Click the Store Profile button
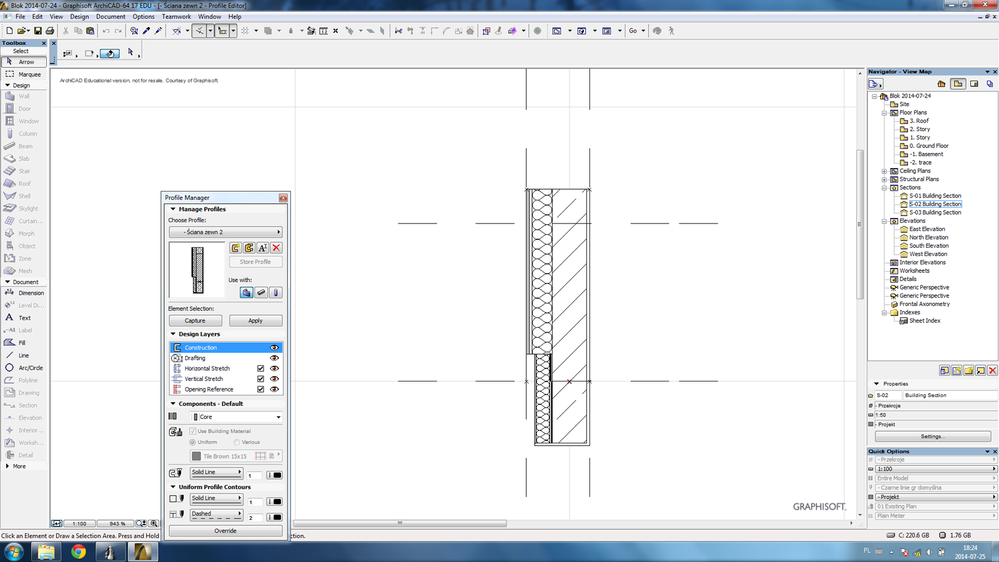Image resolution: width=999 pixels, height=562 pixels. 255,262
